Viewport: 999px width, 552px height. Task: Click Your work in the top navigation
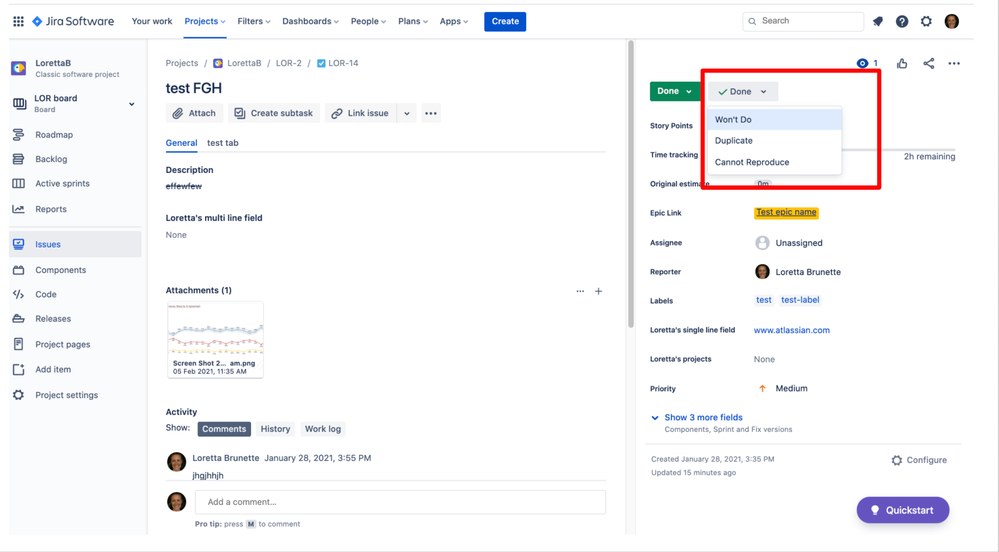pyautogui.click(x=152, y=21)
